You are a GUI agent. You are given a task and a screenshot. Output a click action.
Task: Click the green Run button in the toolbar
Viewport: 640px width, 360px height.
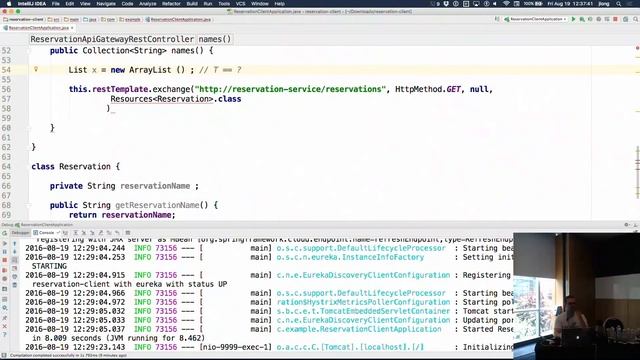pos(573,19)
